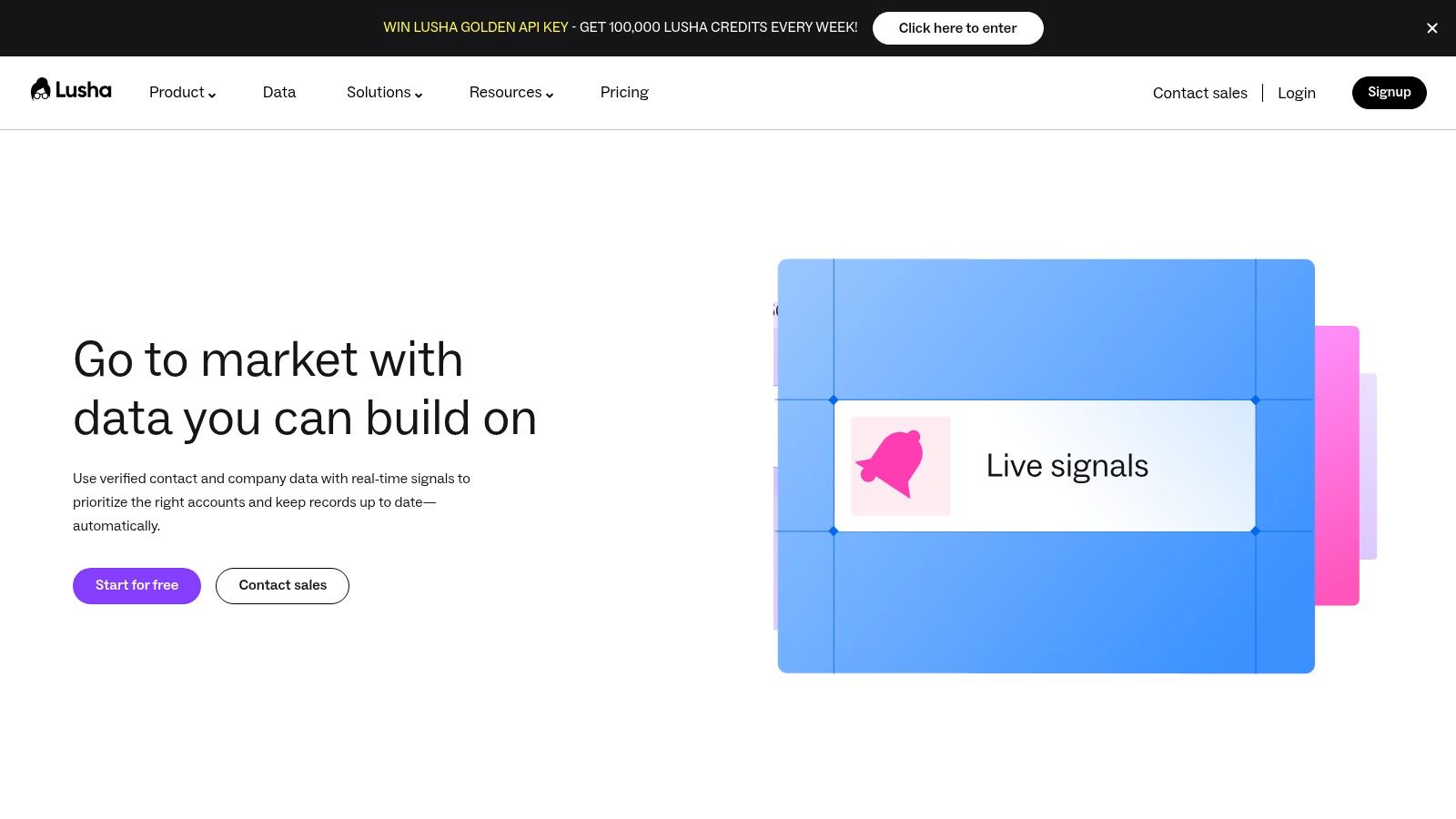Expand the Solutions dropdown menu
This screenshot has width=1456, height=819.
tap(384, 93)
